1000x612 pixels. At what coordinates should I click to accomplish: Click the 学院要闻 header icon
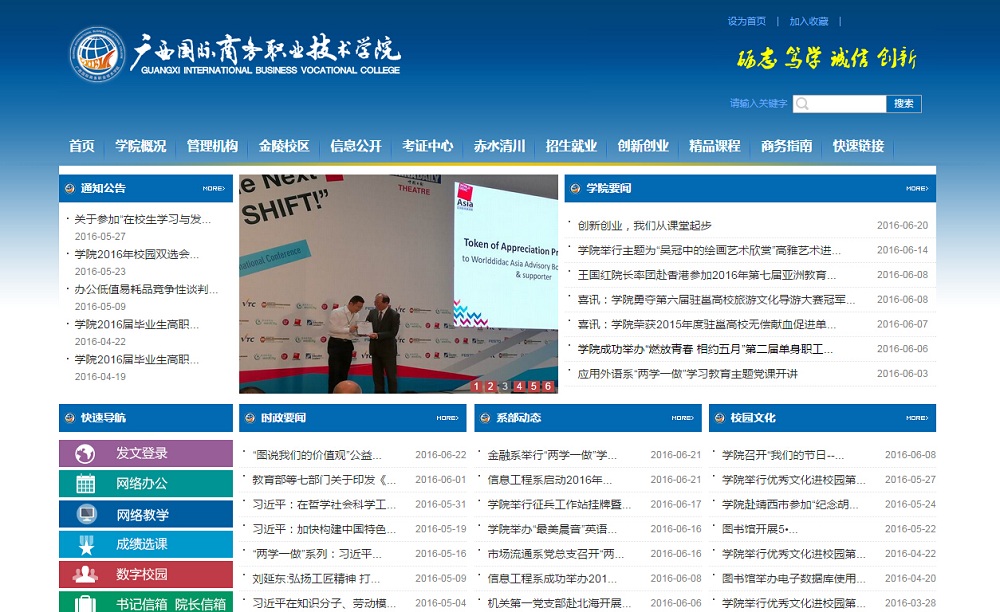point(575,189)
